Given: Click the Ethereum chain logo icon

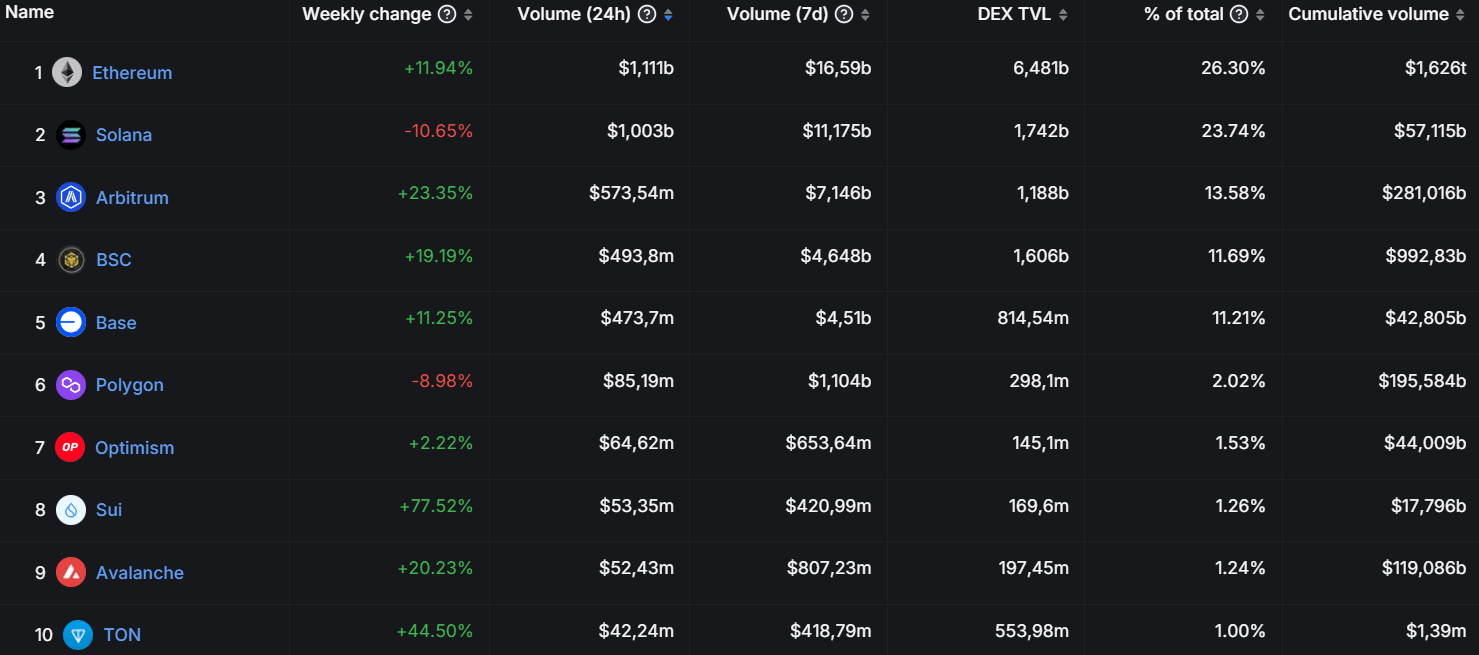Looking at the screenshot, I should [x=67, y=72].
